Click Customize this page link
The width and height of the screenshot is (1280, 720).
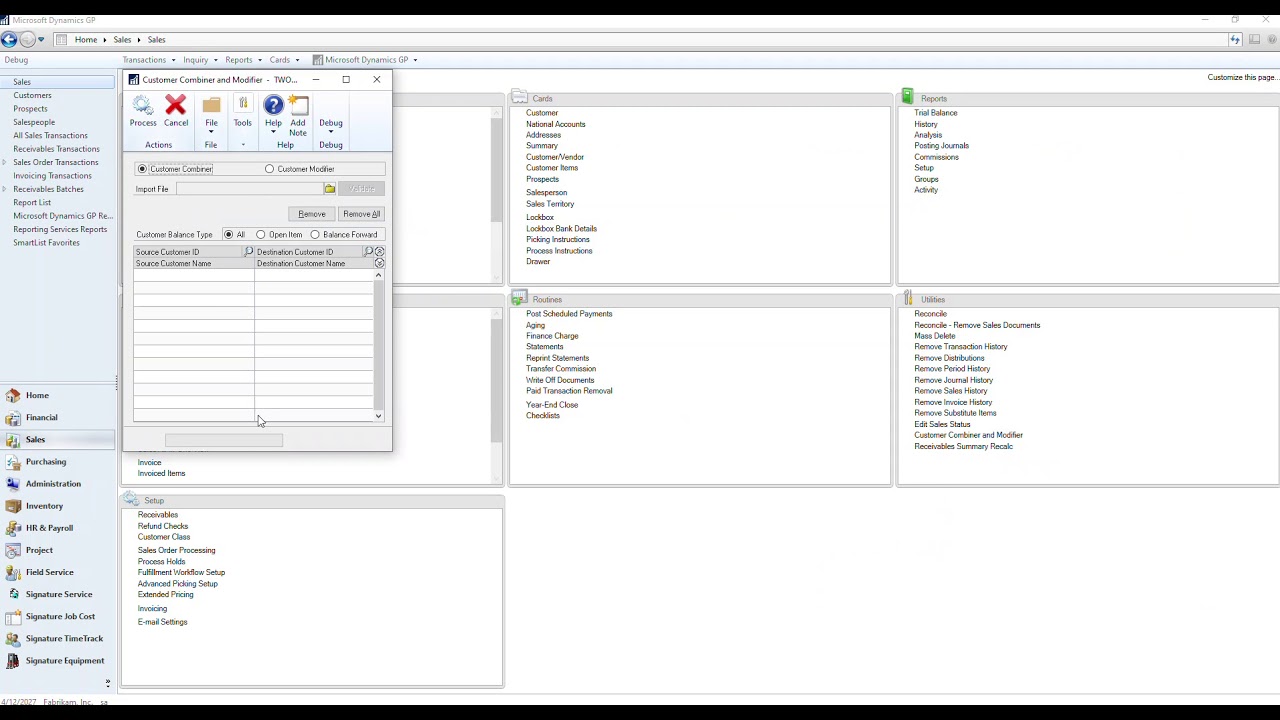[x=1242, y=77]
